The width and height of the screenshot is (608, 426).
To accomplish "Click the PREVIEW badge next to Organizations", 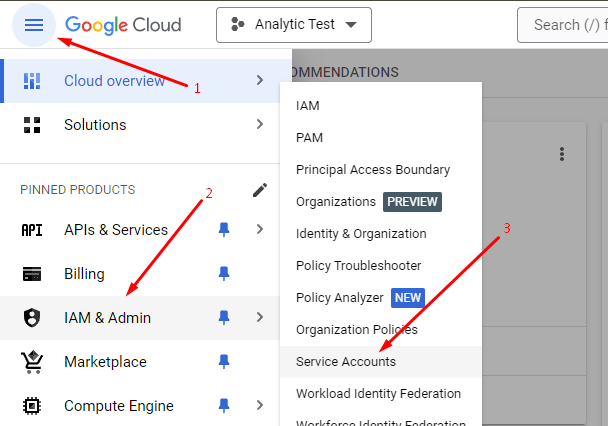I will 412,202.
